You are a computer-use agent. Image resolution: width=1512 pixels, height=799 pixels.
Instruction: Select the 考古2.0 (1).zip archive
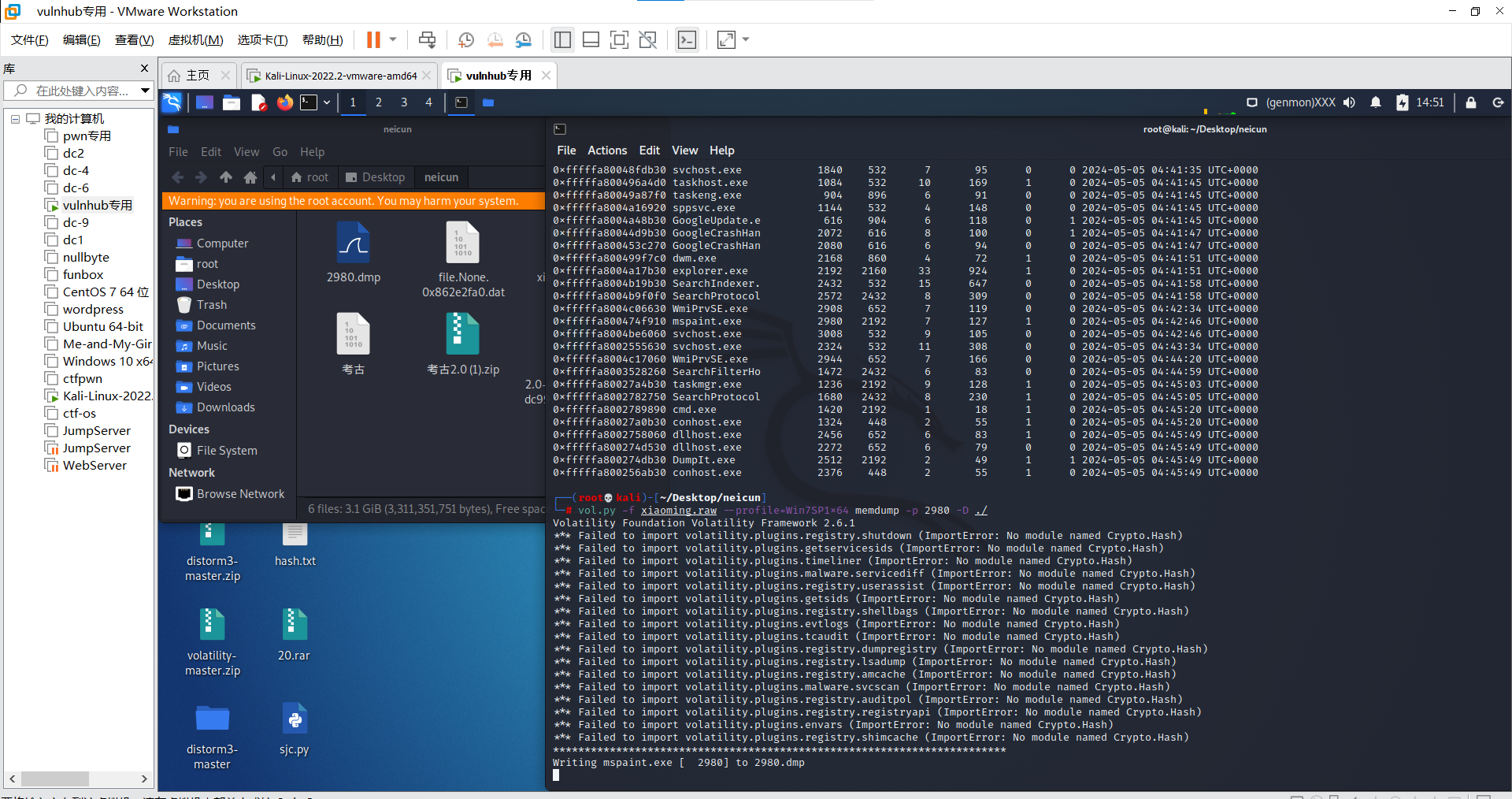[x=463, y=344]
